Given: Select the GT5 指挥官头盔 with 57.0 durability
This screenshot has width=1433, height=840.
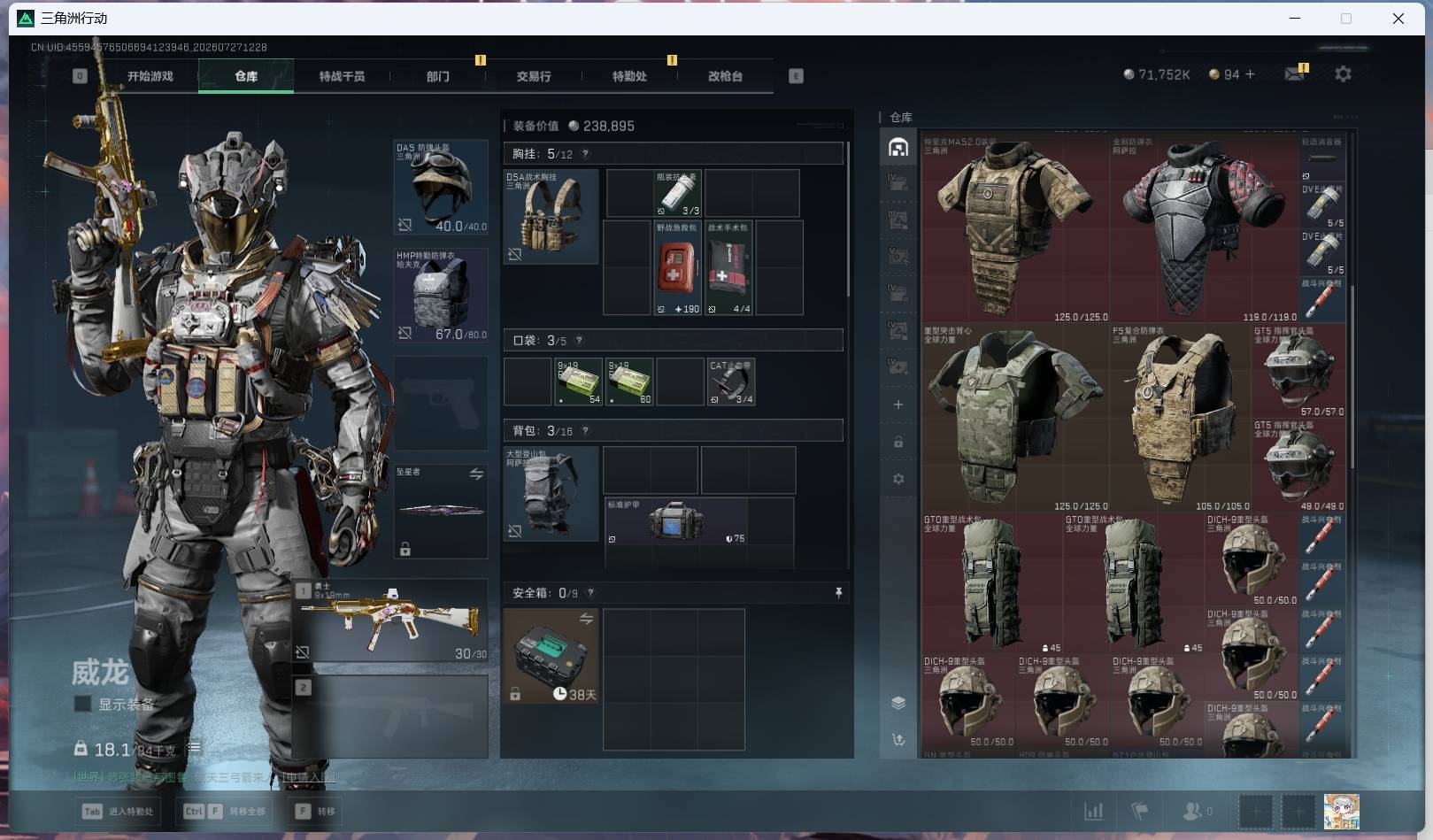Looking at the screenshot, I should [1299, 371].
